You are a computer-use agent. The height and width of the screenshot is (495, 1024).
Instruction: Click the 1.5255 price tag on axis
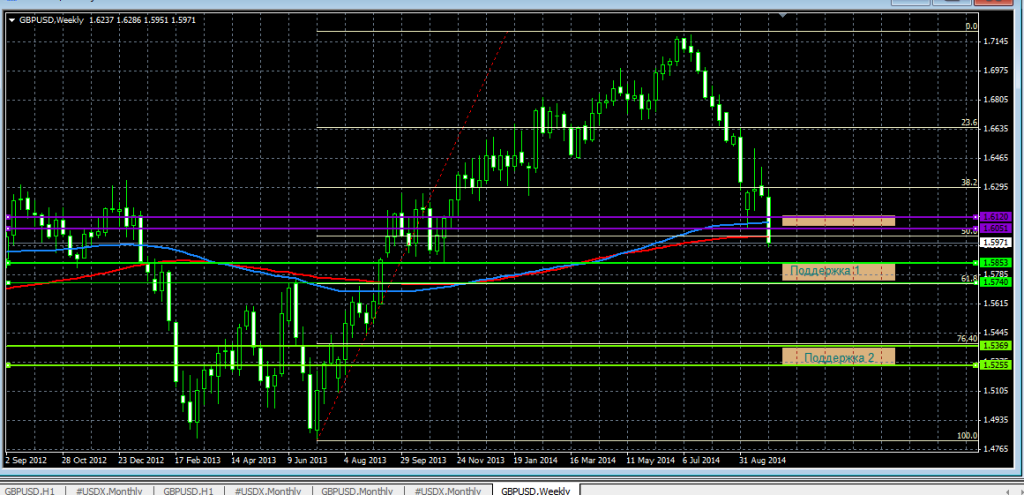(x=995, y=366)
